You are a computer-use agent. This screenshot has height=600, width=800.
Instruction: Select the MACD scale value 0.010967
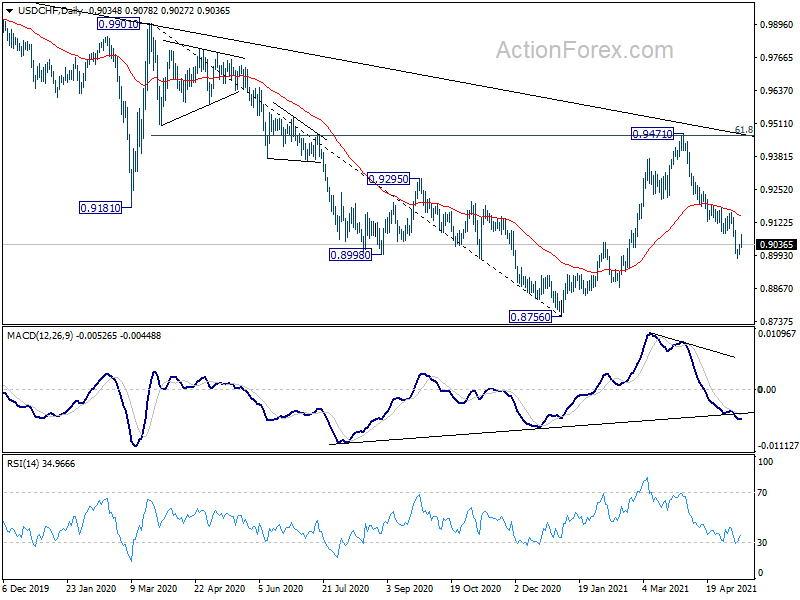pyautogui.click(x=777, y=334)
